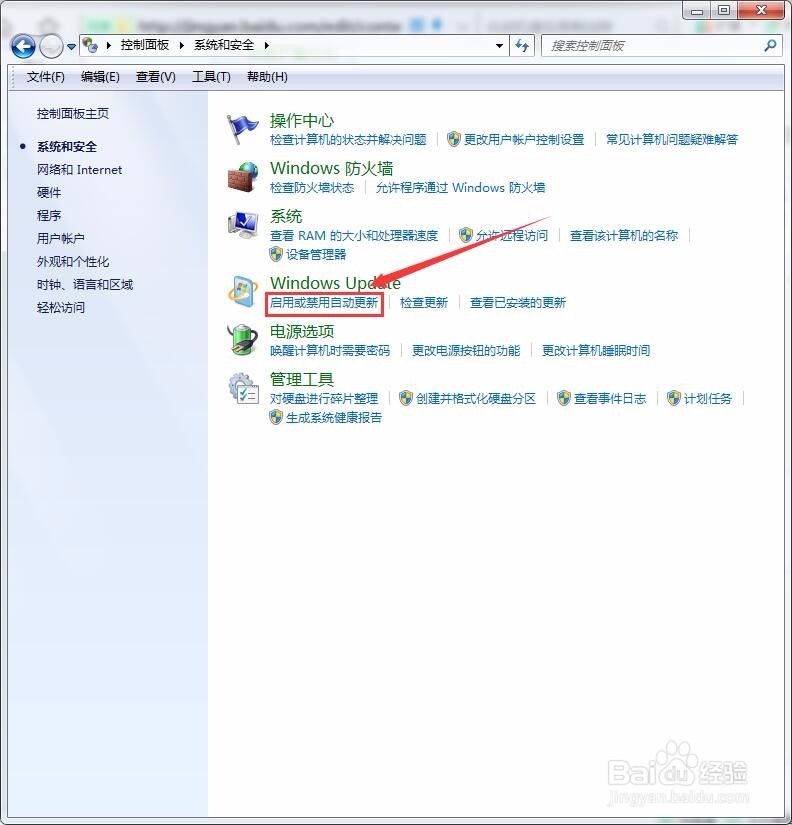Go to 控制面板主页 in sidebar
The height and width of the screenshot is (825, 792).
(x=73, y=114)
